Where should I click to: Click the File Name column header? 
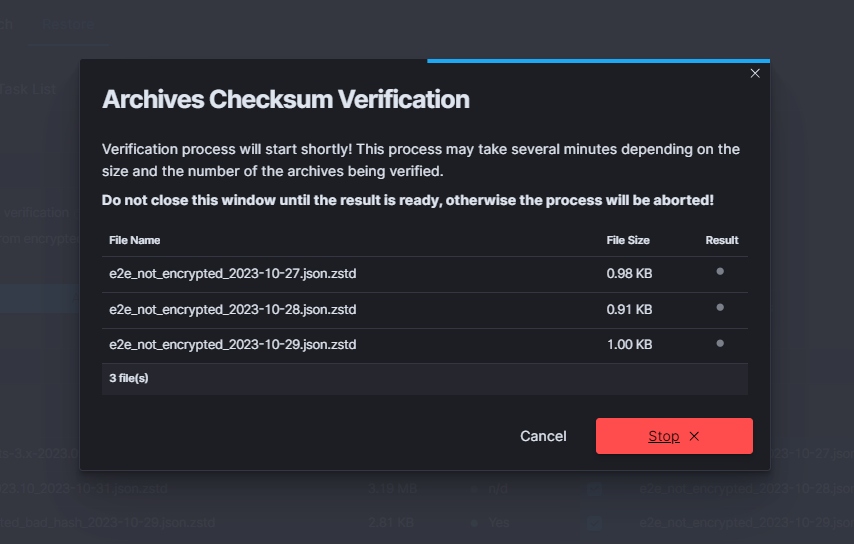[x=134, y=240]
